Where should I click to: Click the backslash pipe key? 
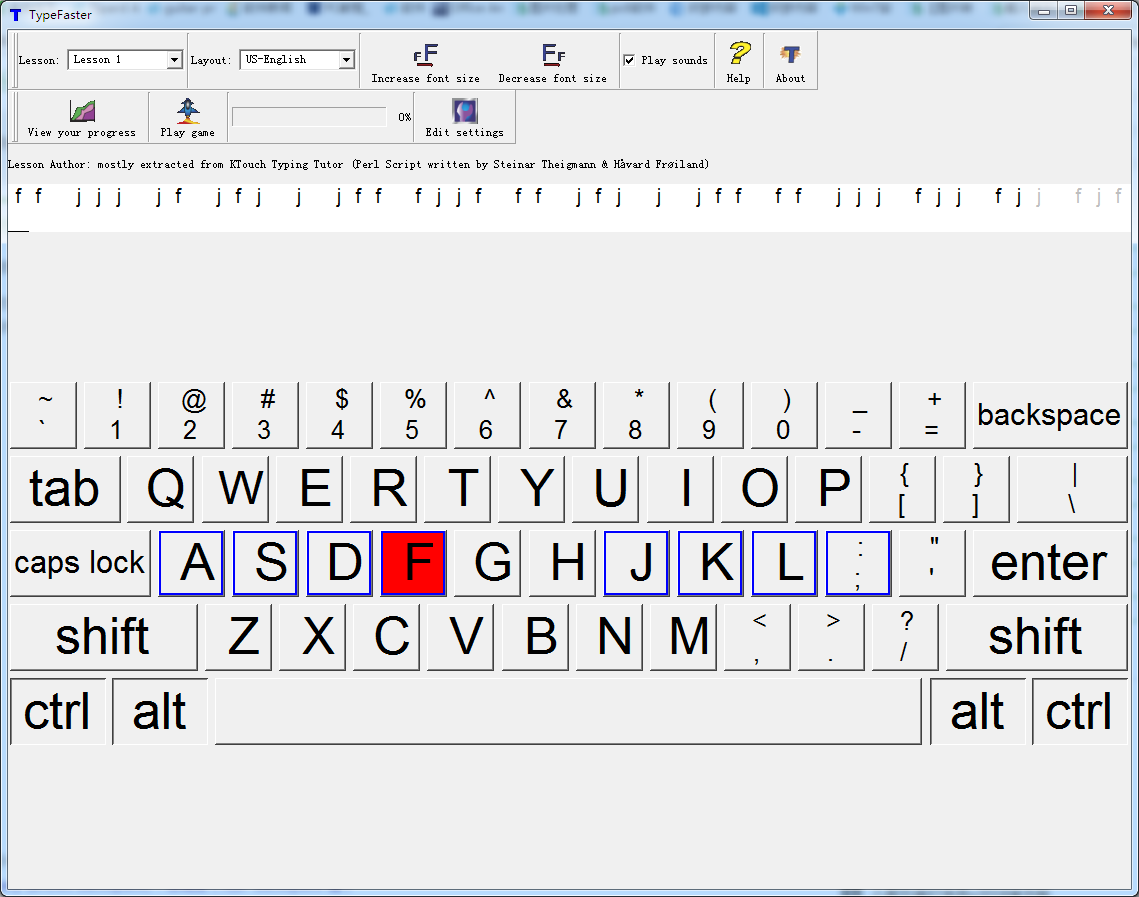pyautogui.click(x=1072, y=489)
